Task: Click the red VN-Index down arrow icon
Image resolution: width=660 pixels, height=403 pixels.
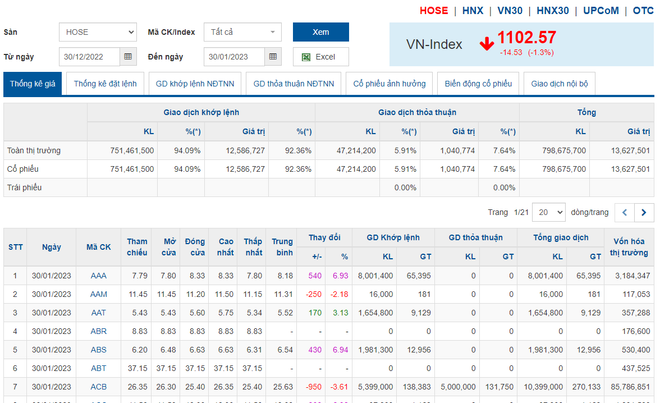Action: [x=486, y=44]
